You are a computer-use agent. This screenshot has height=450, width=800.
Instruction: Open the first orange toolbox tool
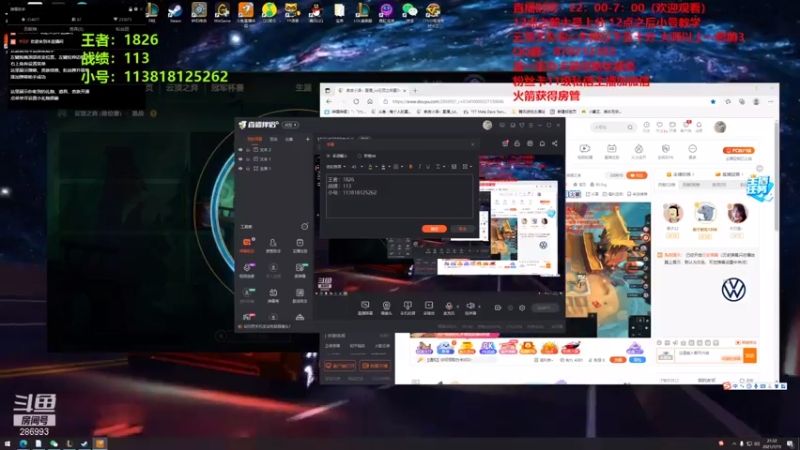click(247, 242)
